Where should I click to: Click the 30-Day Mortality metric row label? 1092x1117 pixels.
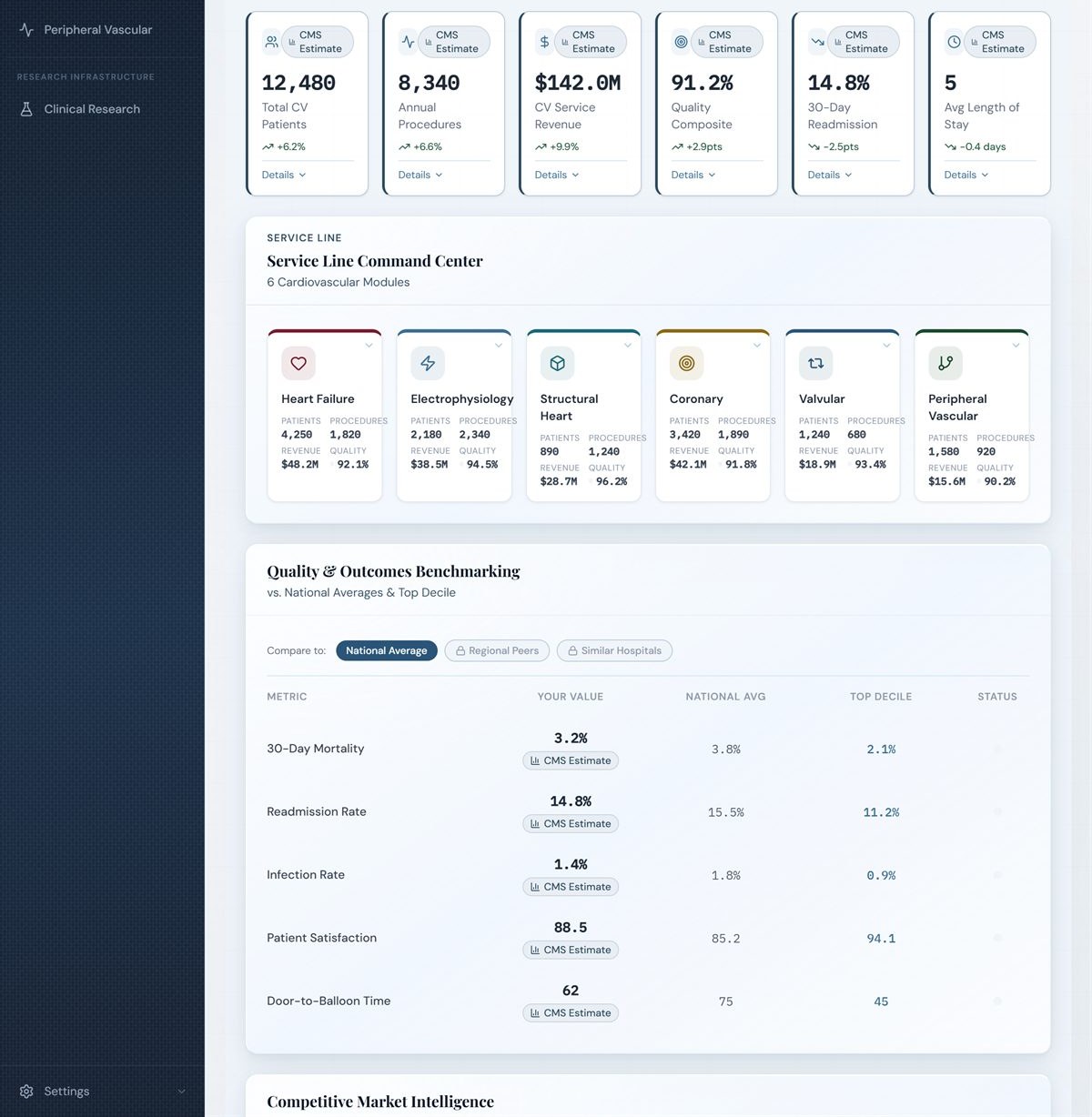tap(316, 749)
